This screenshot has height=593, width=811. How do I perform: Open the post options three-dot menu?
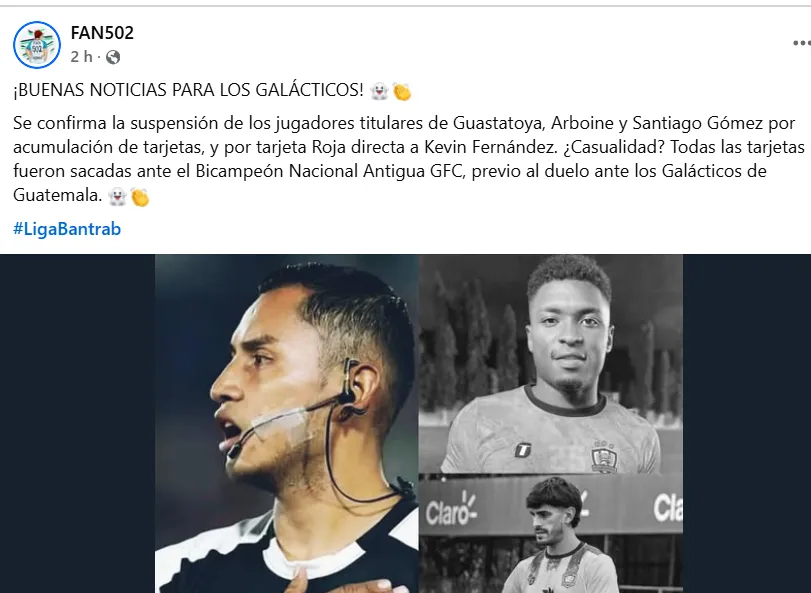pos(802,43)
